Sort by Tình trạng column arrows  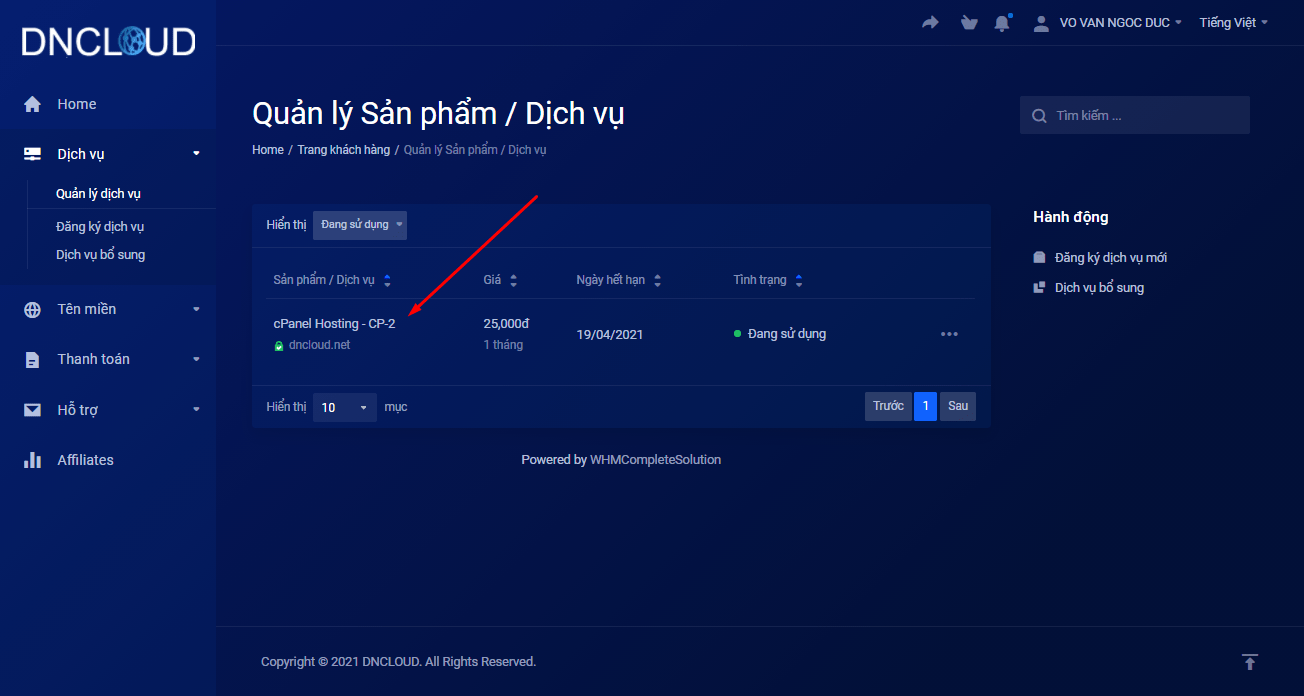coord(799,280)
